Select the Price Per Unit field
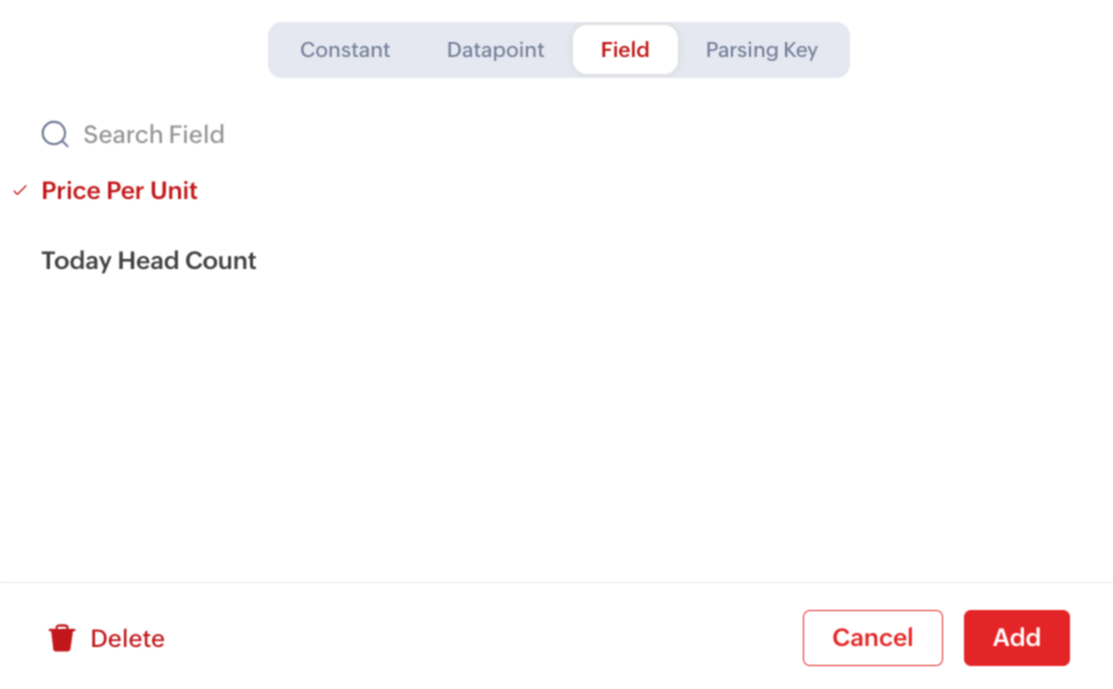 119,191
